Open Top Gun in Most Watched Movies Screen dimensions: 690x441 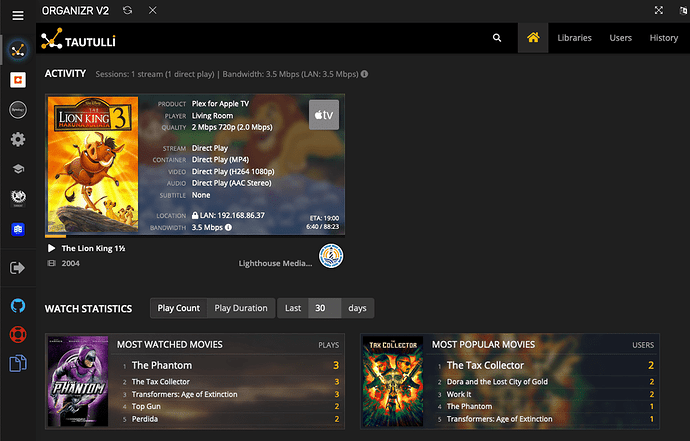[x=146, y=406]
